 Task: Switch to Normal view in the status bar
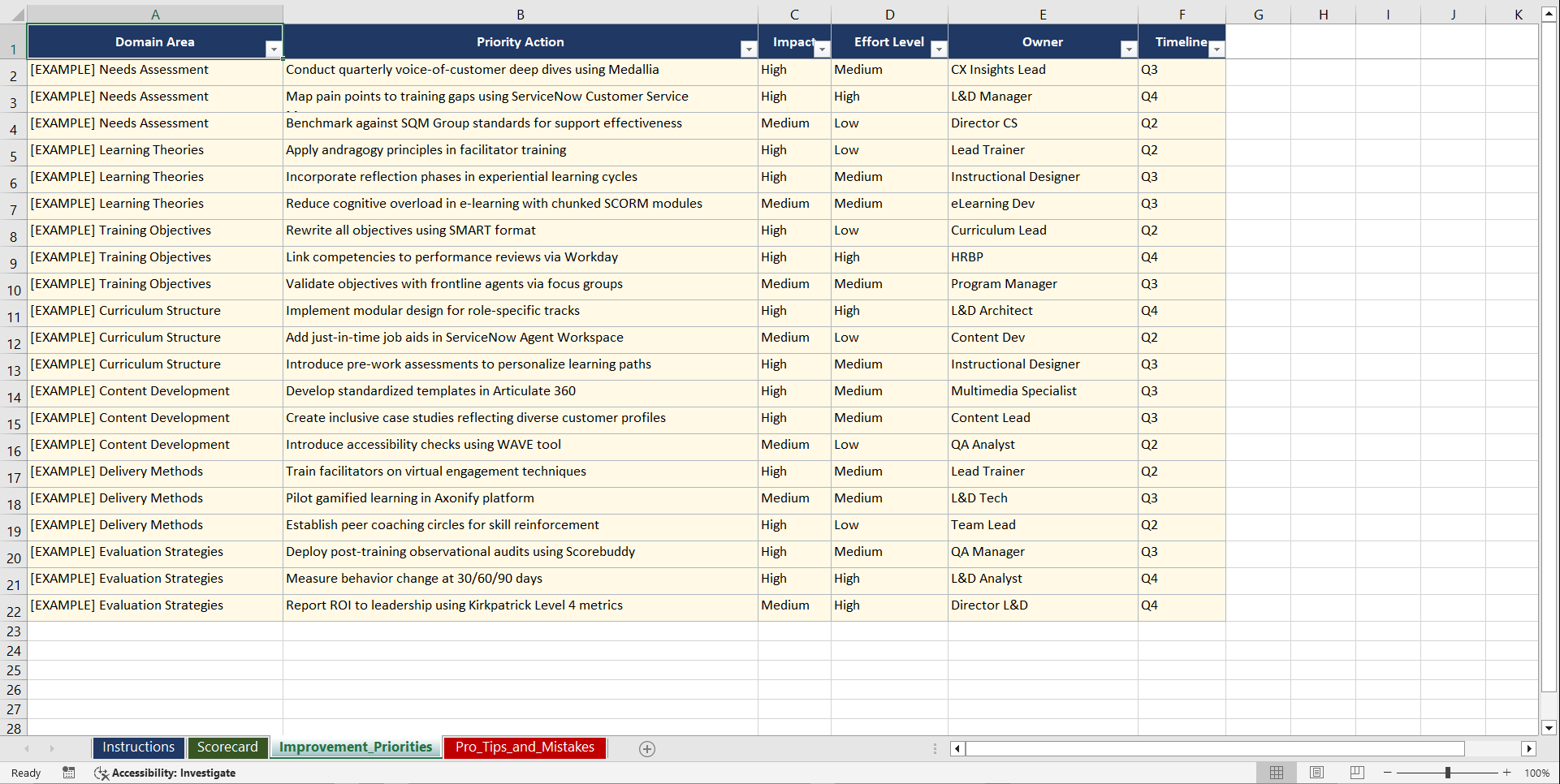[1276, 773]
